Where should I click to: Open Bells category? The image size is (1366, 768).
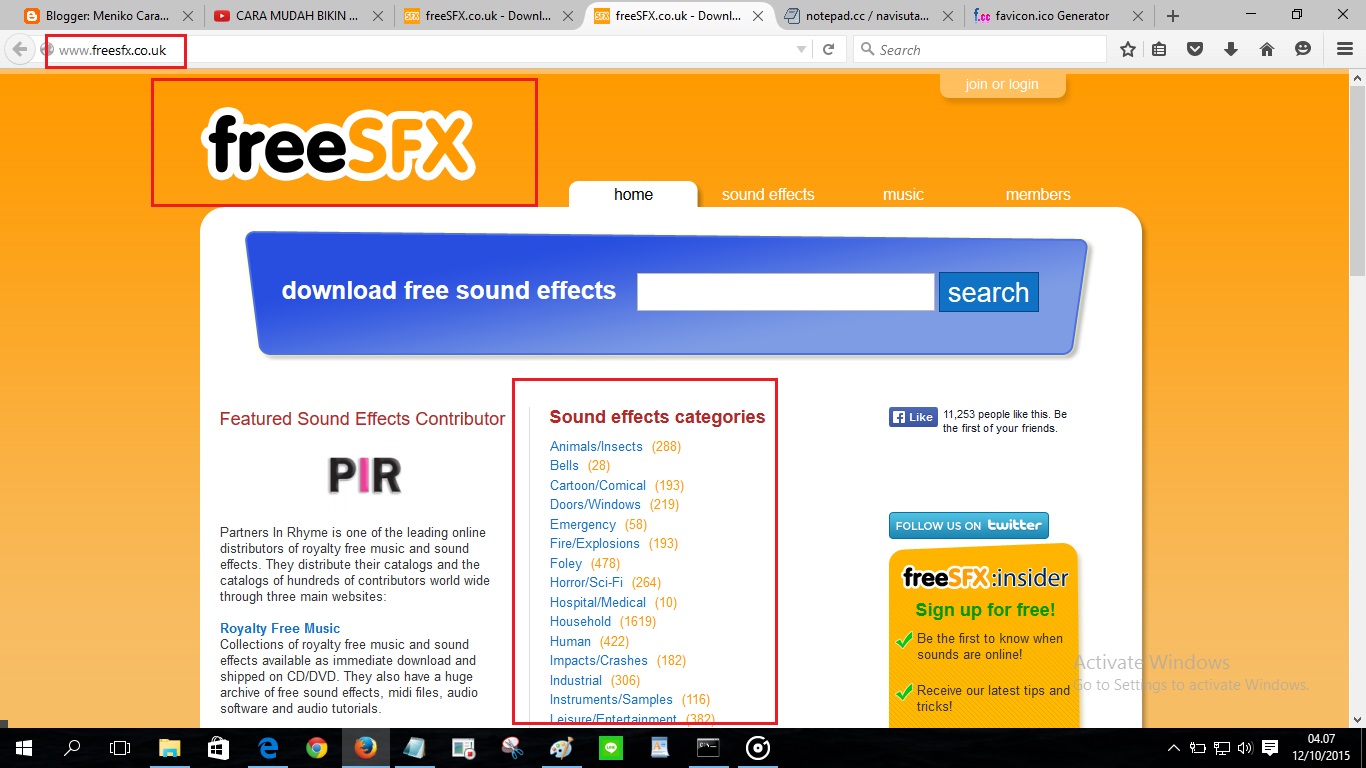[x=564, y=465]
